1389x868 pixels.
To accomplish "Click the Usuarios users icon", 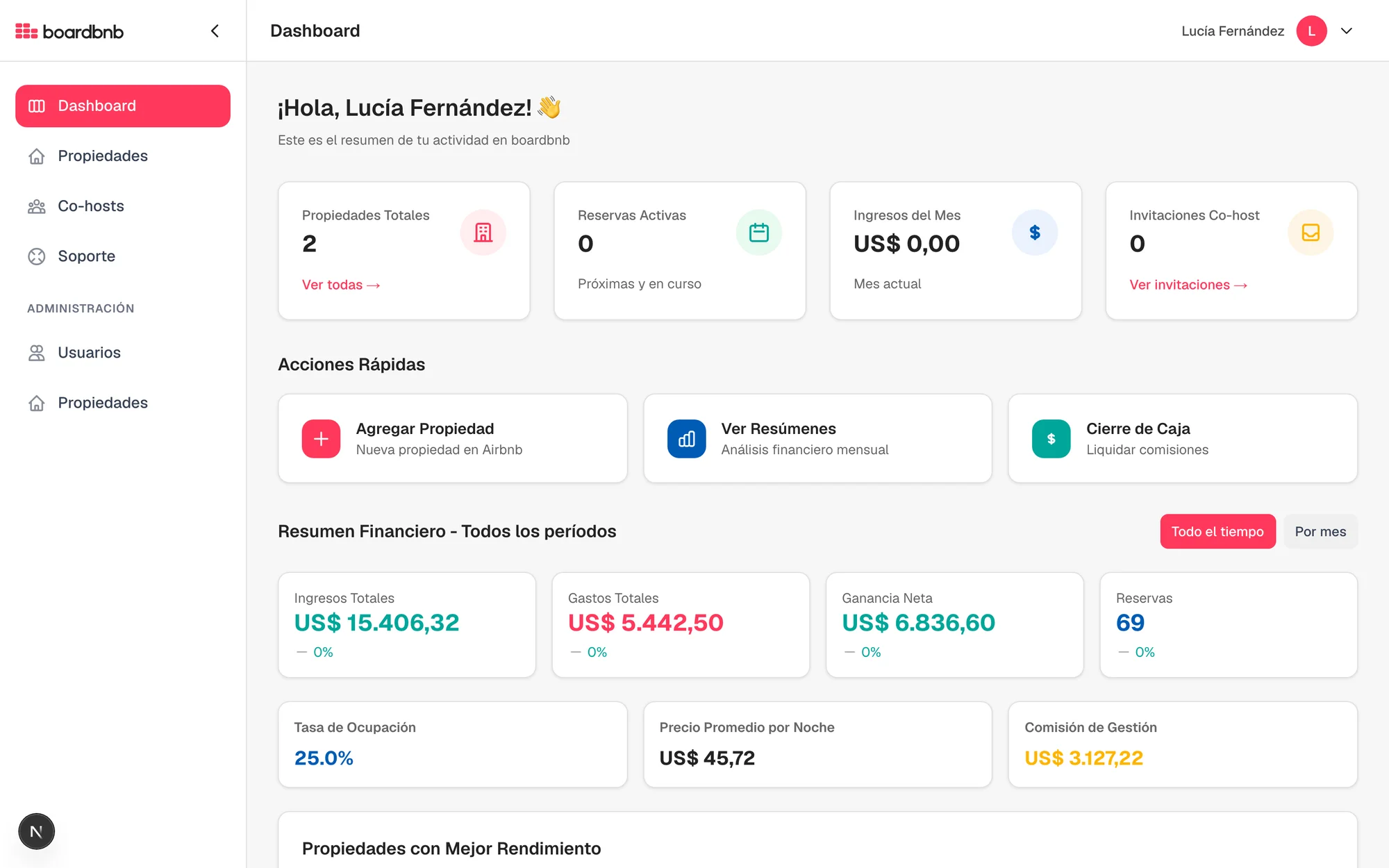I will tap(37, 353).
